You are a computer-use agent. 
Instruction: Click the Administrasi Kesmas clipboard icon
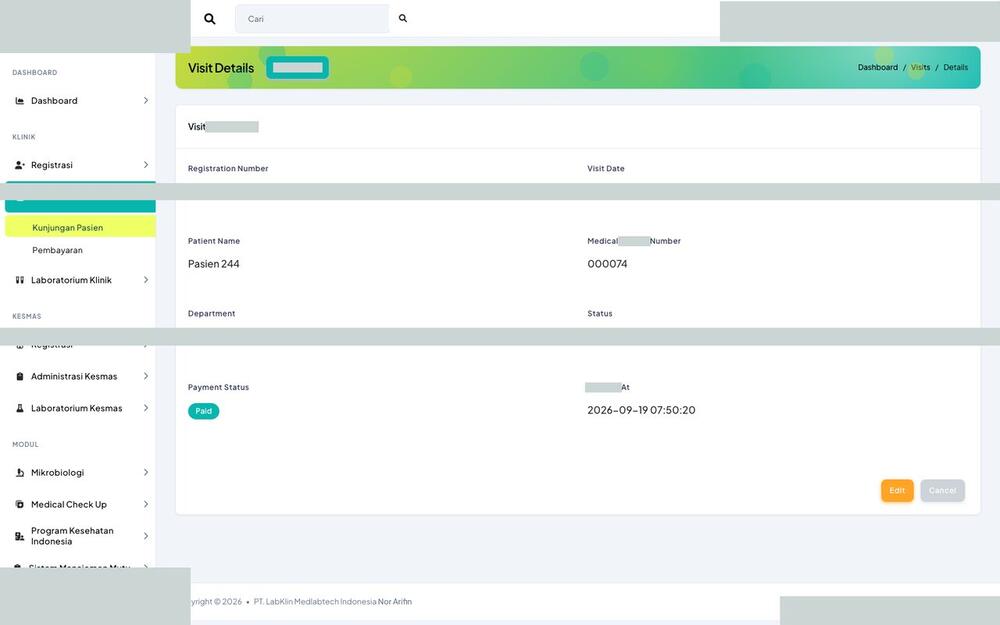click(20, 376)
